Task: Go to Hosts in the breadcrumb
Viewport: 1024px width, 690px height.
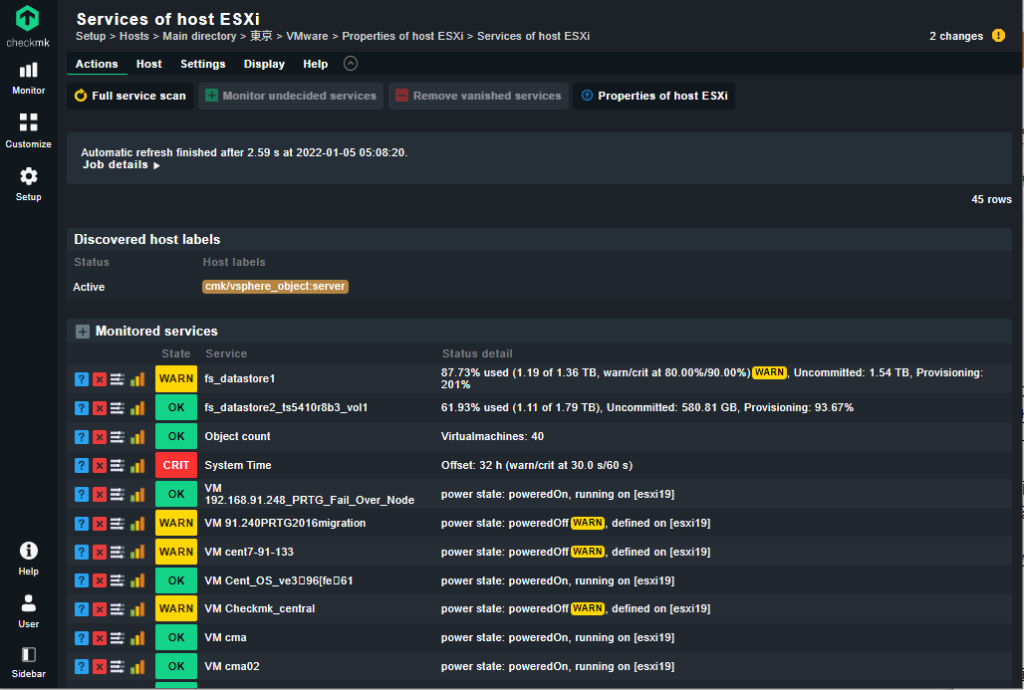Action: pos(134,36)
